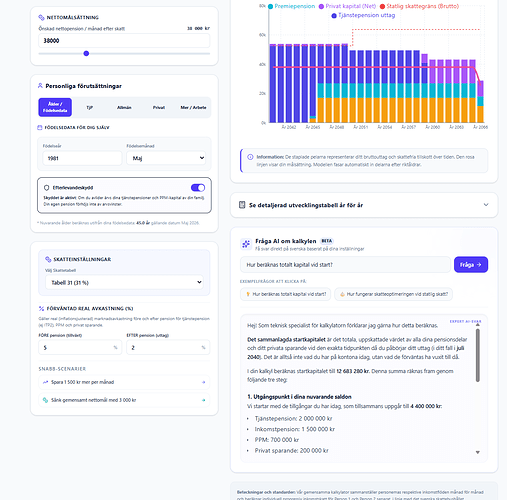Hide Privat kapital (Net) series in legend
This screenshot has width=507, height=500.
coord(347,6)
